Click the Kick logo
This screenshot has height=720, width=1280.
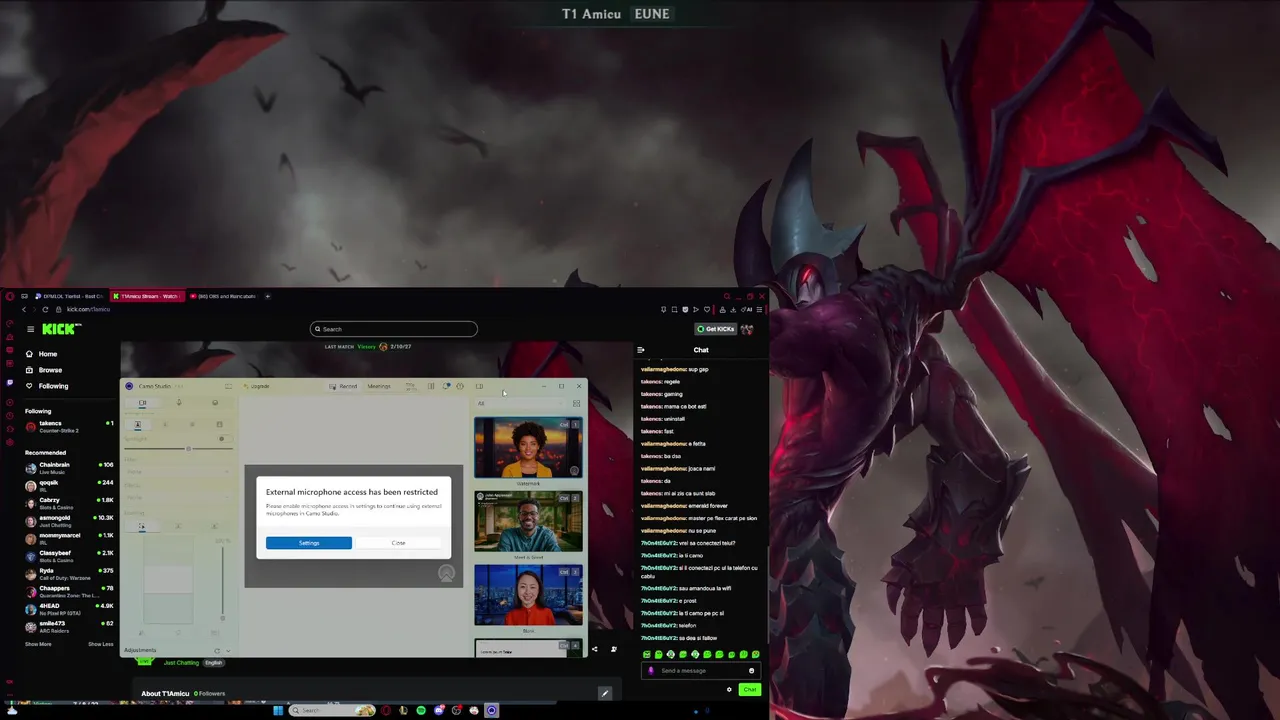pos(61,329)
